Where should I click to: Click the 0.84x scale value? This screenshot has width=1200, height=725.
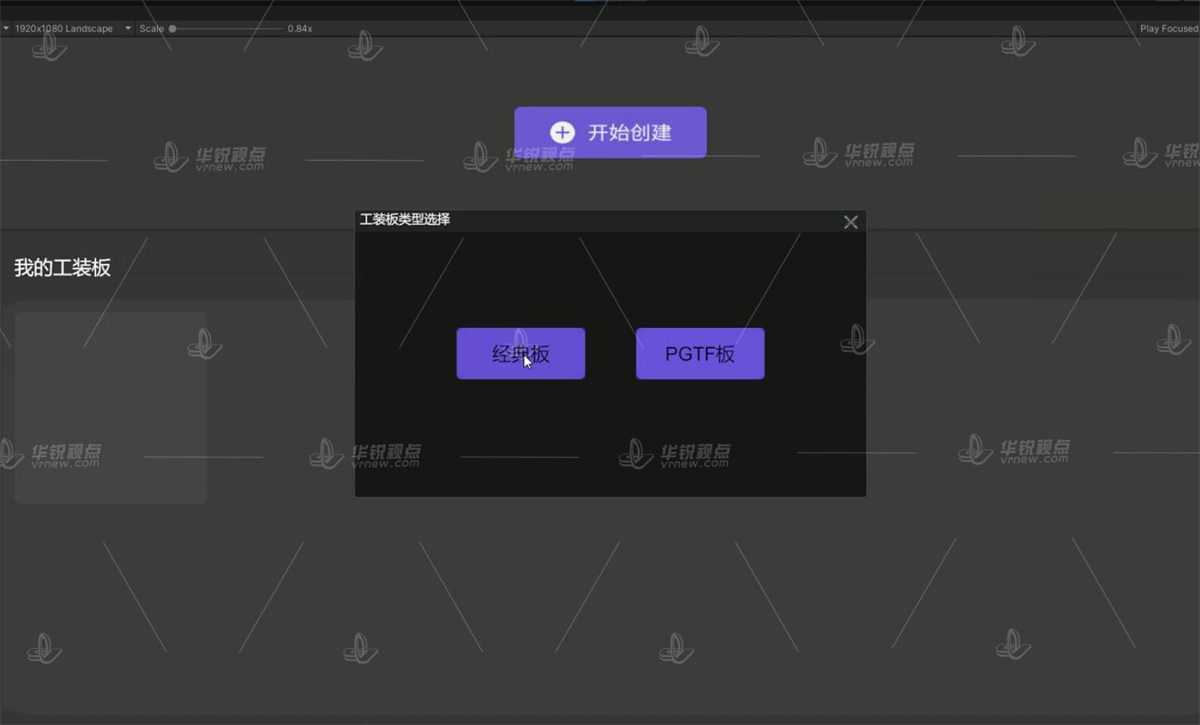300,28
